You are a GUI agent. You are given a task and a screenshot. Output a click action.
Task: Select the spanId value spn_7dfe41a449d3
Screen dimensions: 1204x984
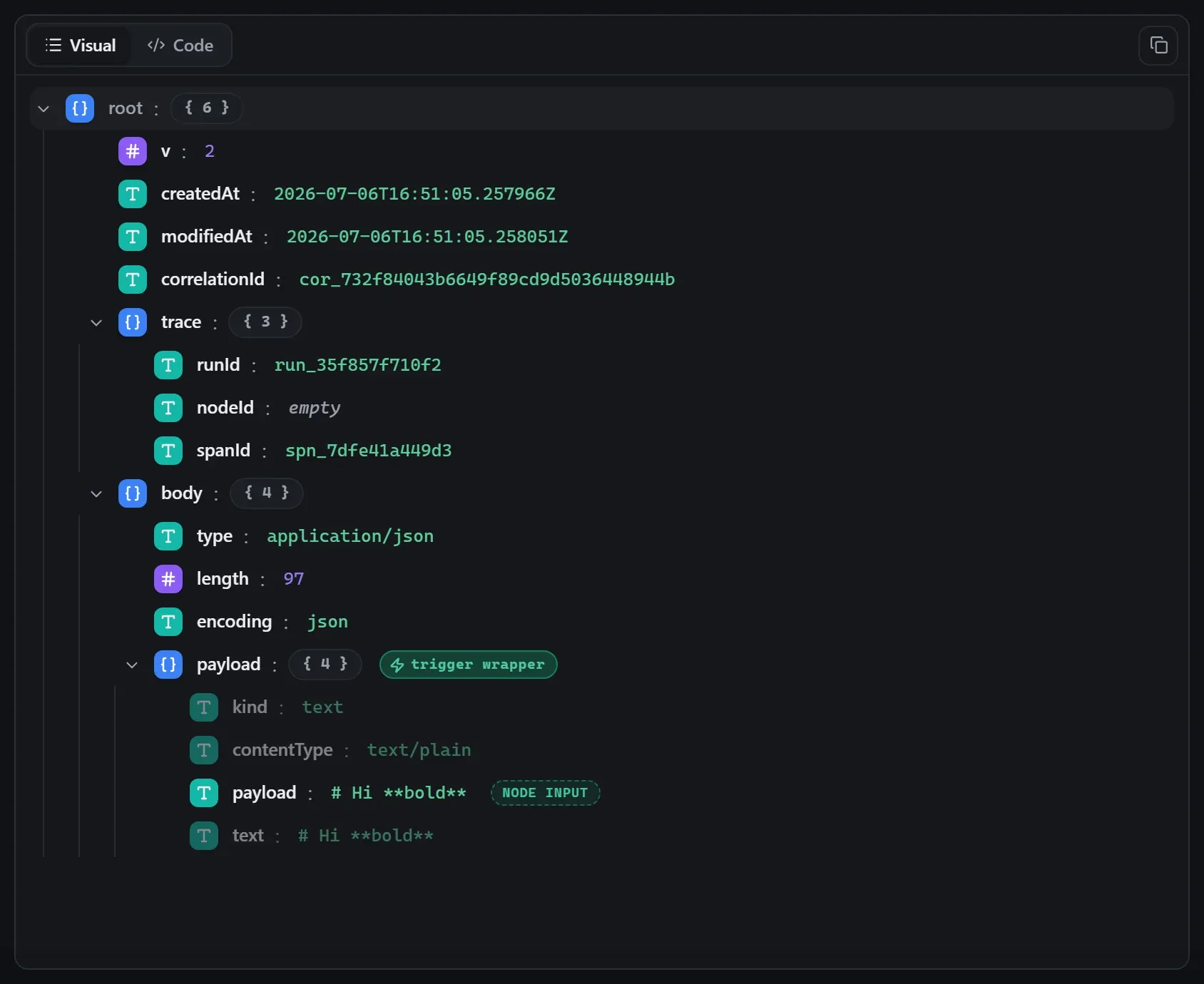click(x=369, y=451)
